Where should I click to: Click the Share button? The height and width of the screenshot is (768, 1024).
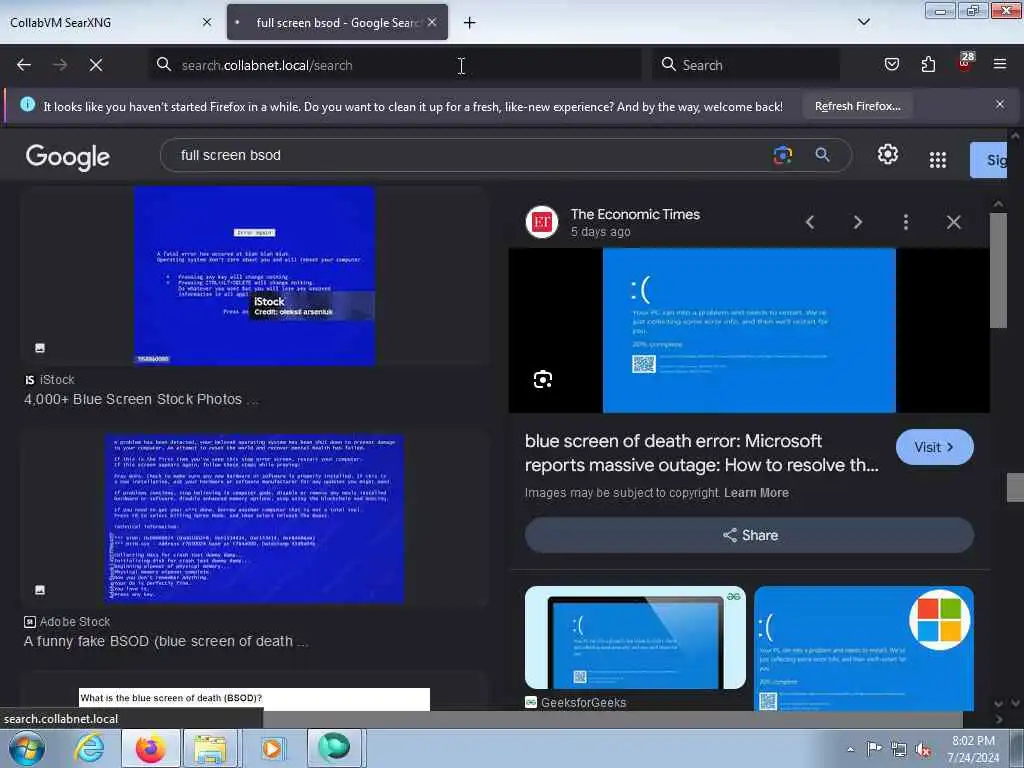point(749,536)
